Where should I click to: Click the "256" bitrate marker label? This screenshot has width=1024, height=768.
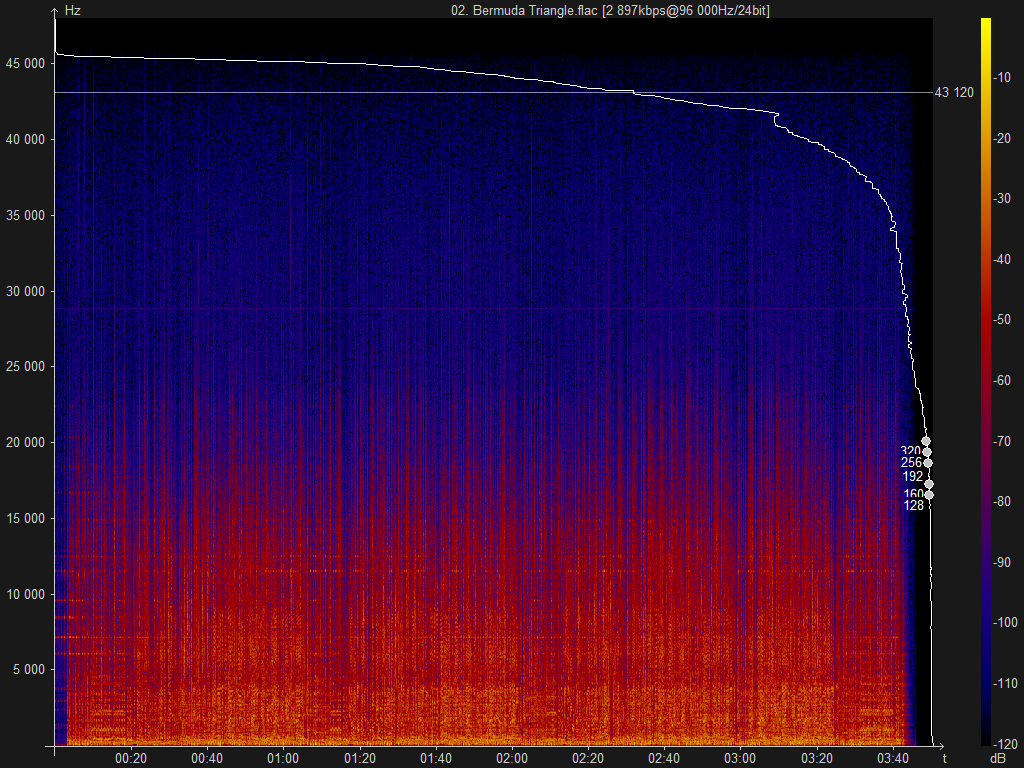911,462
